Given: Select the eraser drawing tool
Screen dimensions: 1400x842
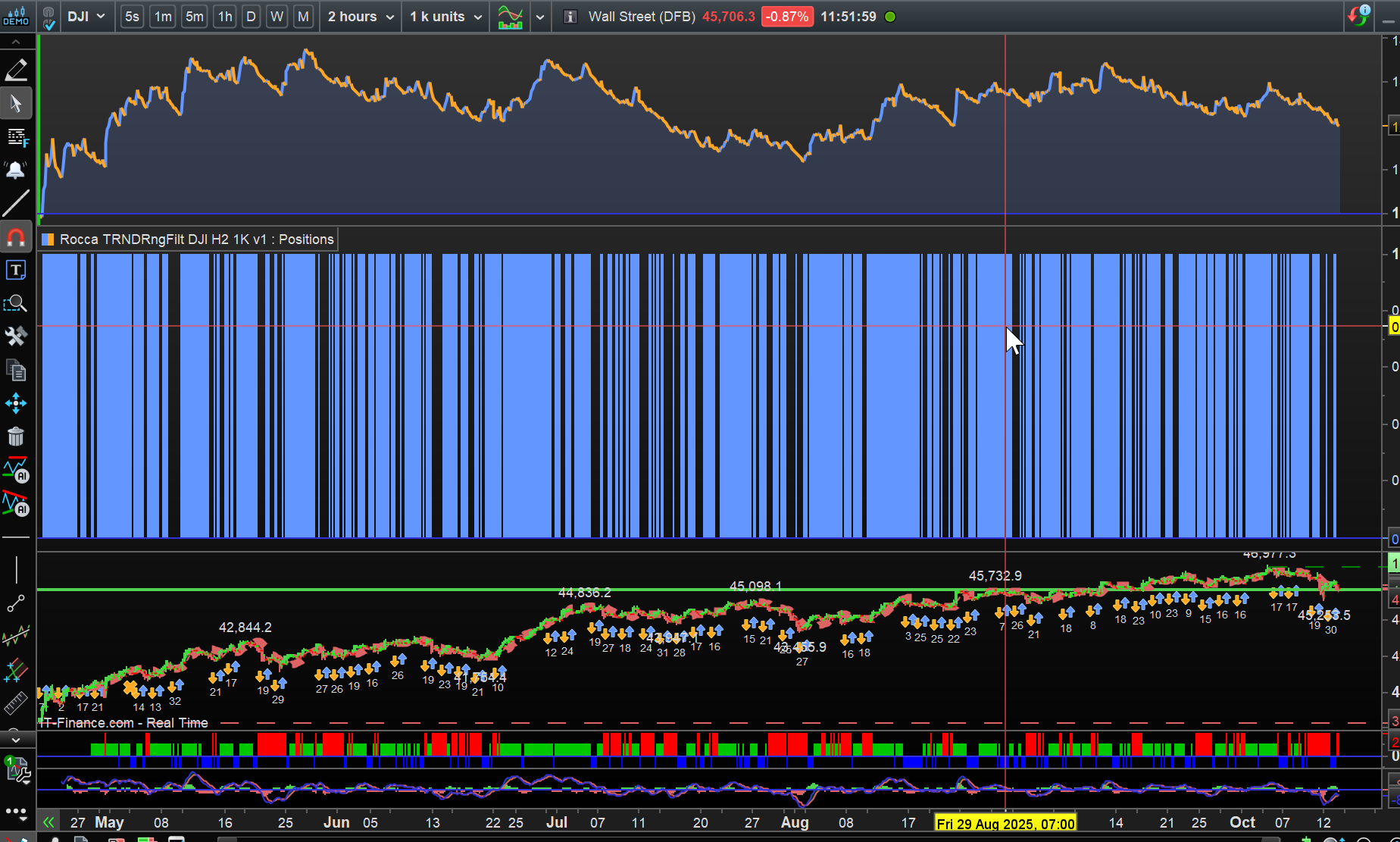Looking at the screenshot, I should pyautogui.click(x=16, y=70).
